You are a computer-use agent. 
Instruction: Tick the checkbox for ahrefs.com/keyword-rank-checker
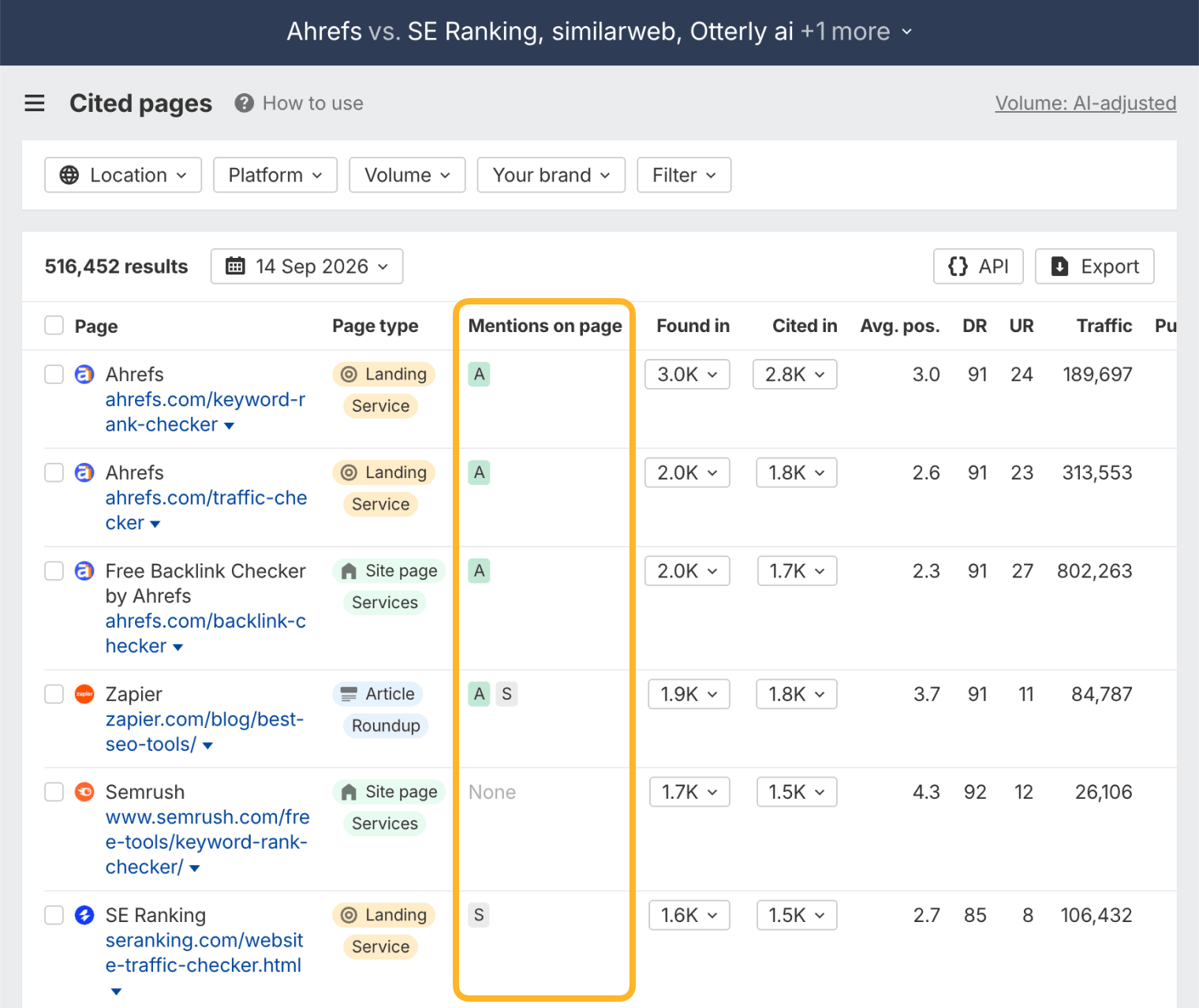pos(54,374)
